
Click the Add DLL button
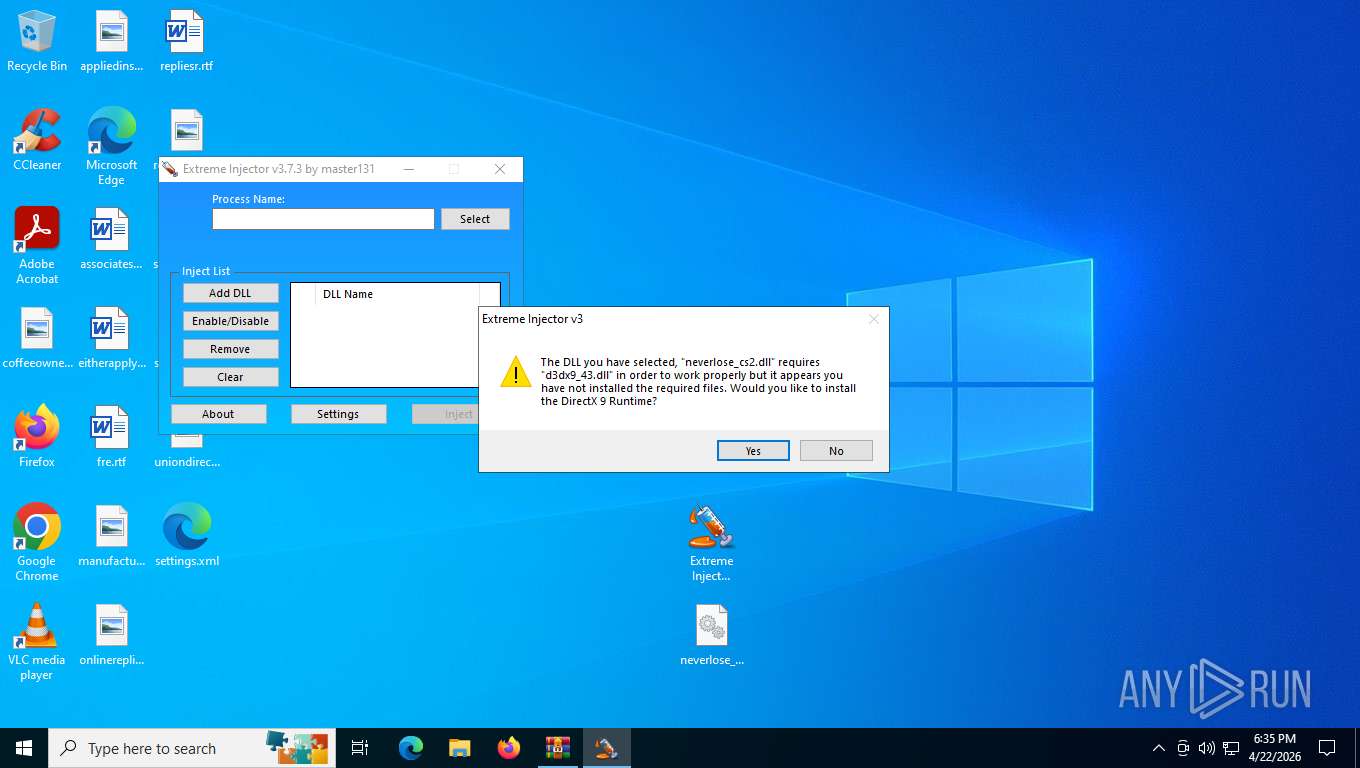(x=230, y=293)
